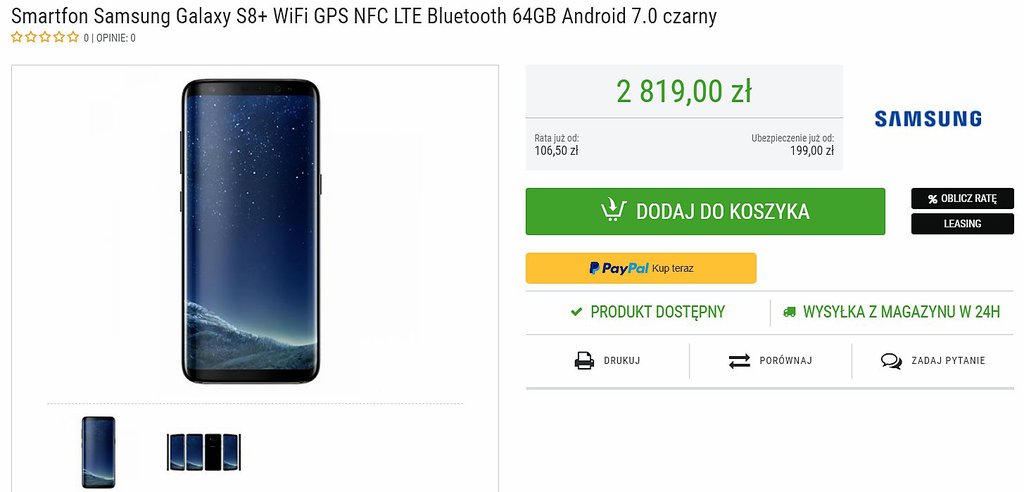Screen dimensions: 1024x492
Task: Pay with PayPal Kup teraz button
Action: click(x=641, y=268)
